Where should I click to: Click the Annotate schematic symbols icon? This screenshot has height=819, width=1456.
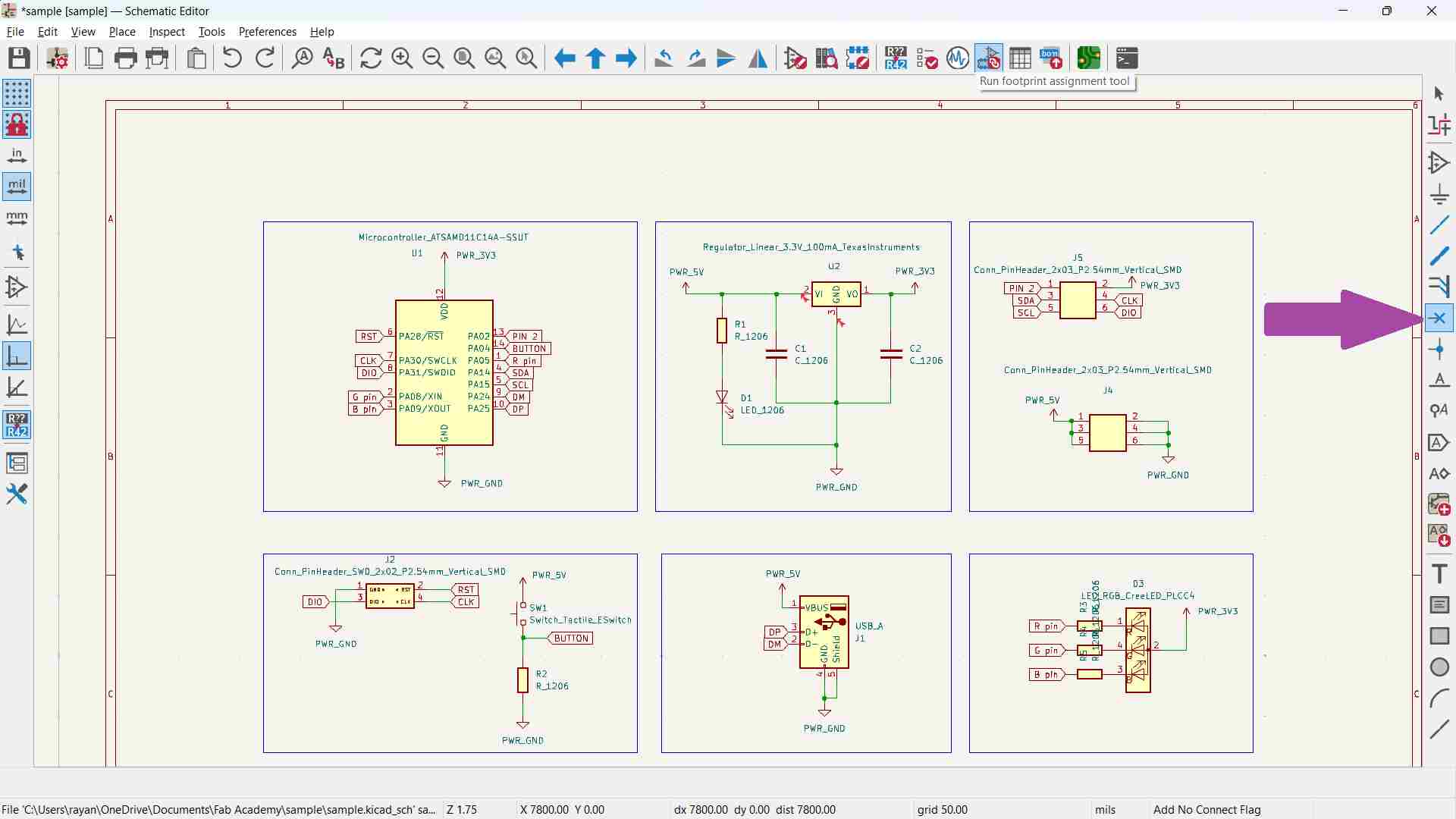896,58
